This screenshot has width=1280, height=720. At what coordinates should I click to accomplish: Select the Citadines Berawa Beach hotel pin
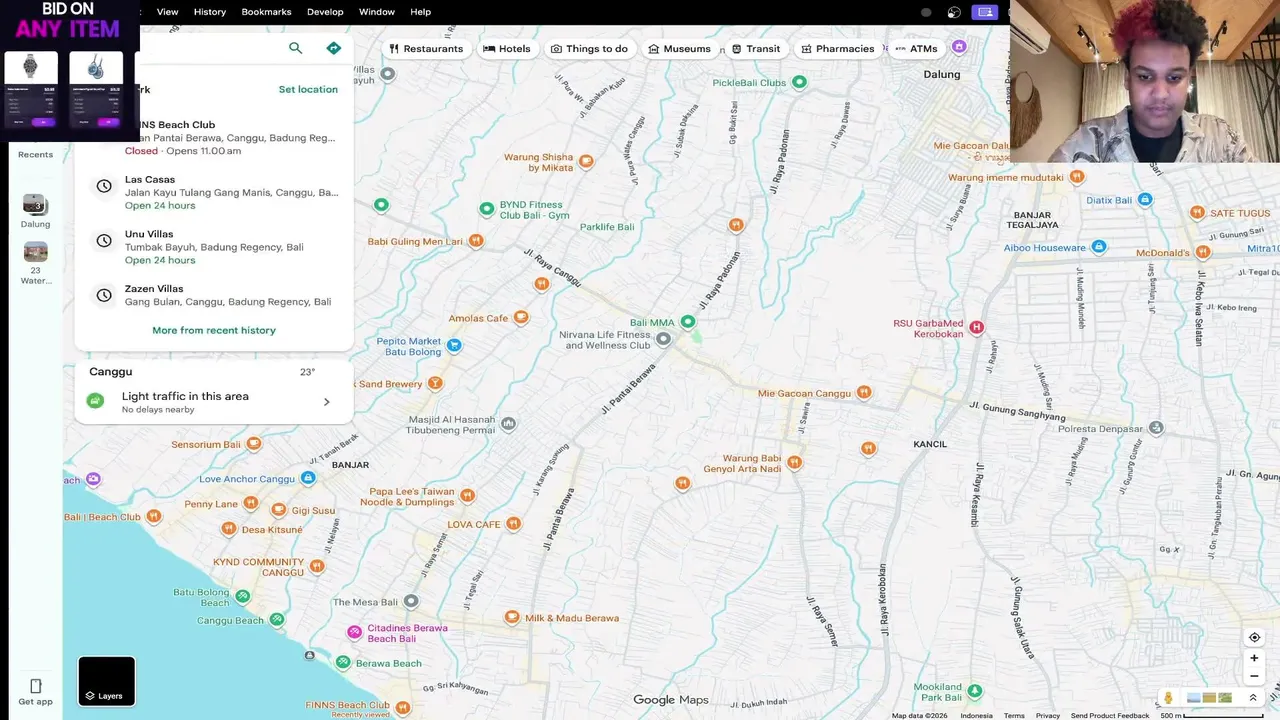354,632
